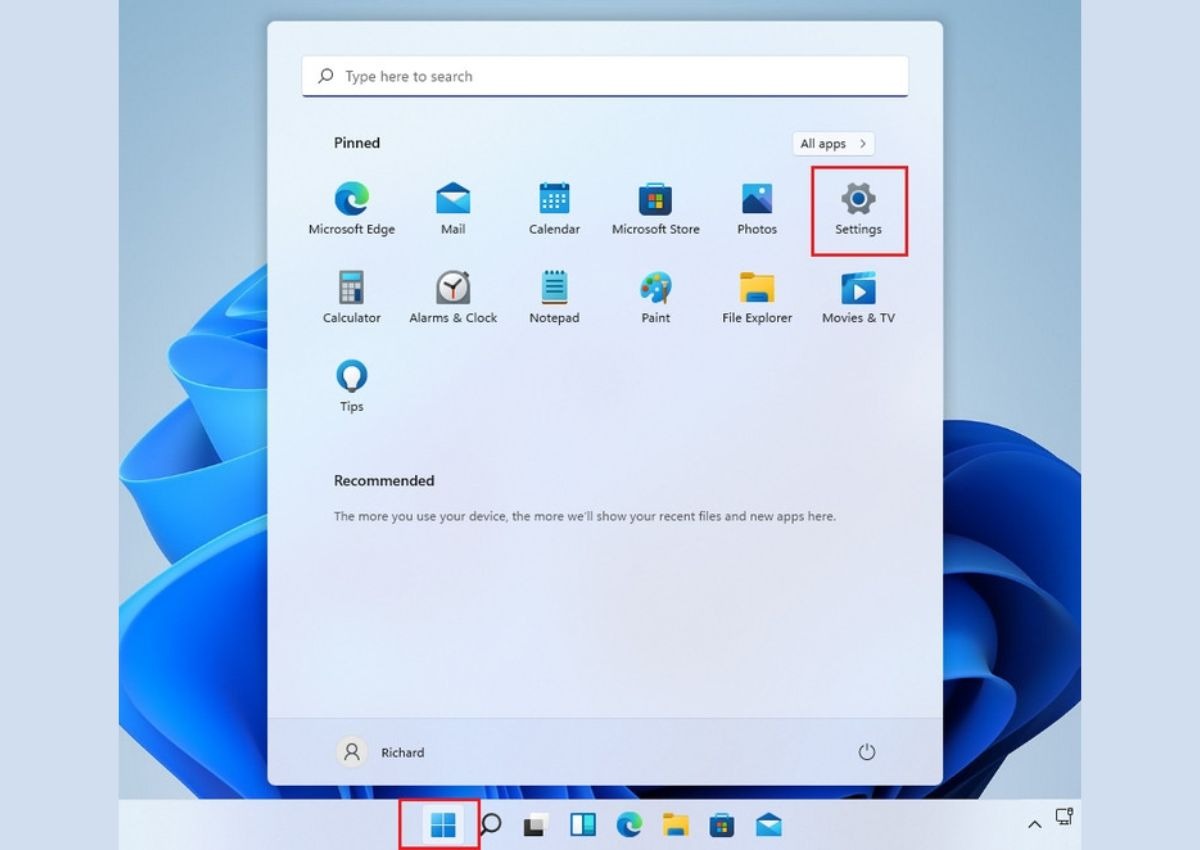The width and height of the screenshot is (1200, 850).
Task: Click the Type here to search box
Action: [x=605, y=76]
